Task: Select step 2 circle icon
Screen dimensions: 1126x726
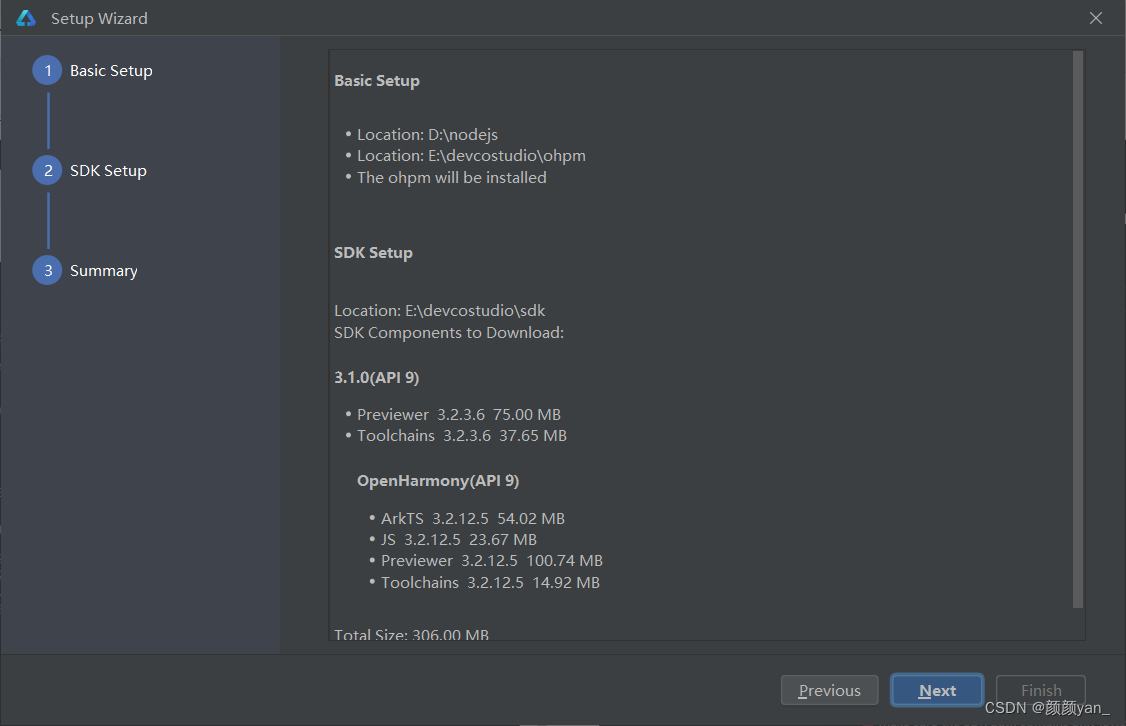Action: (47, 170)
